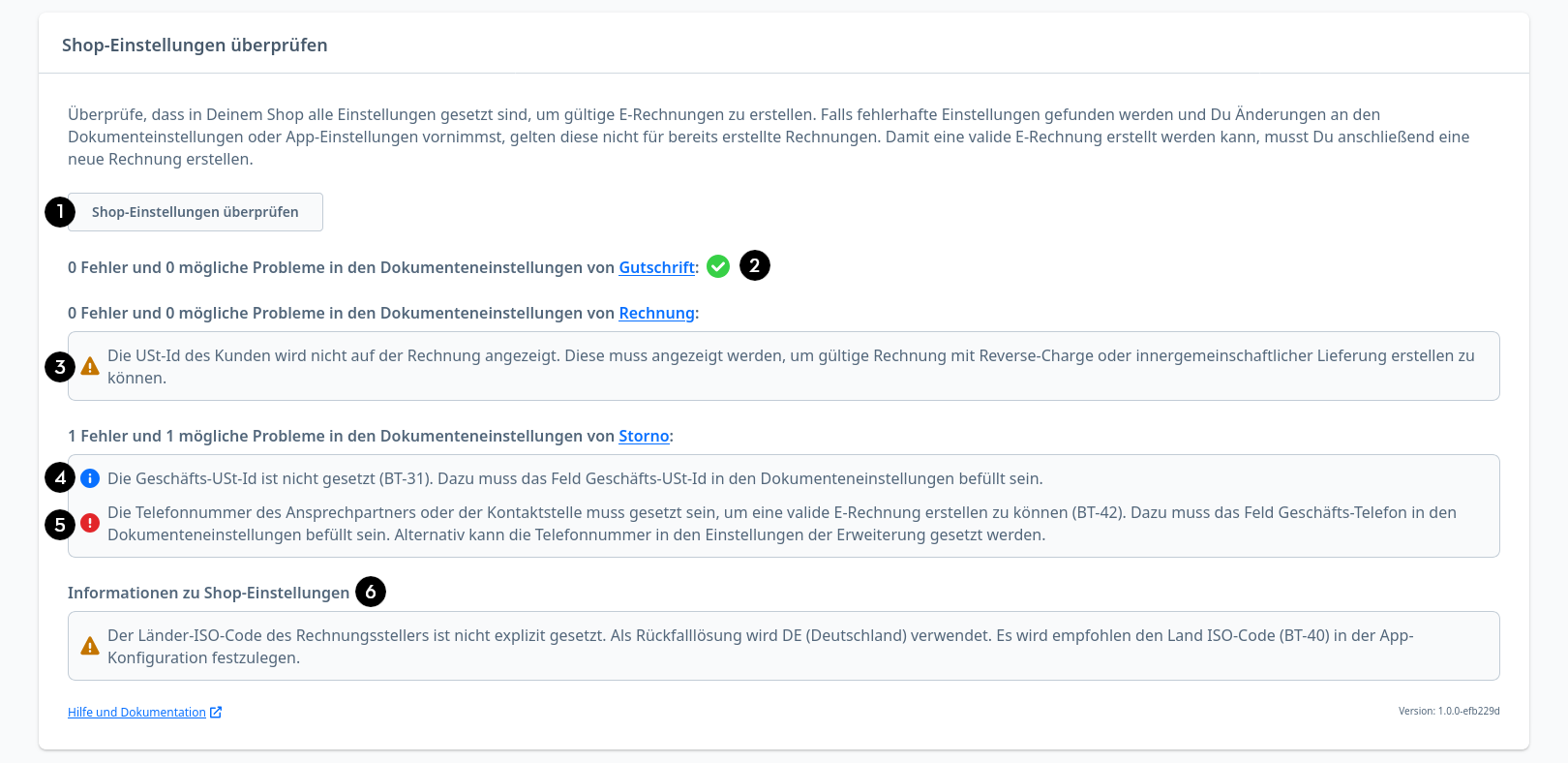The height and width of the screenshot is (763, 1568).
Task: Open the Rechnung document settings link
Action: click(656, 314)
